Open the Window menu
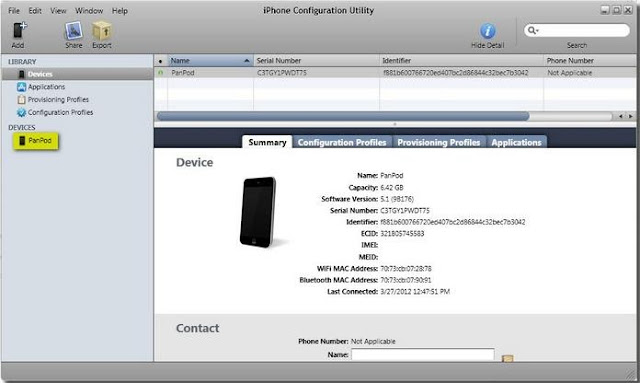 tap(89, 11)
